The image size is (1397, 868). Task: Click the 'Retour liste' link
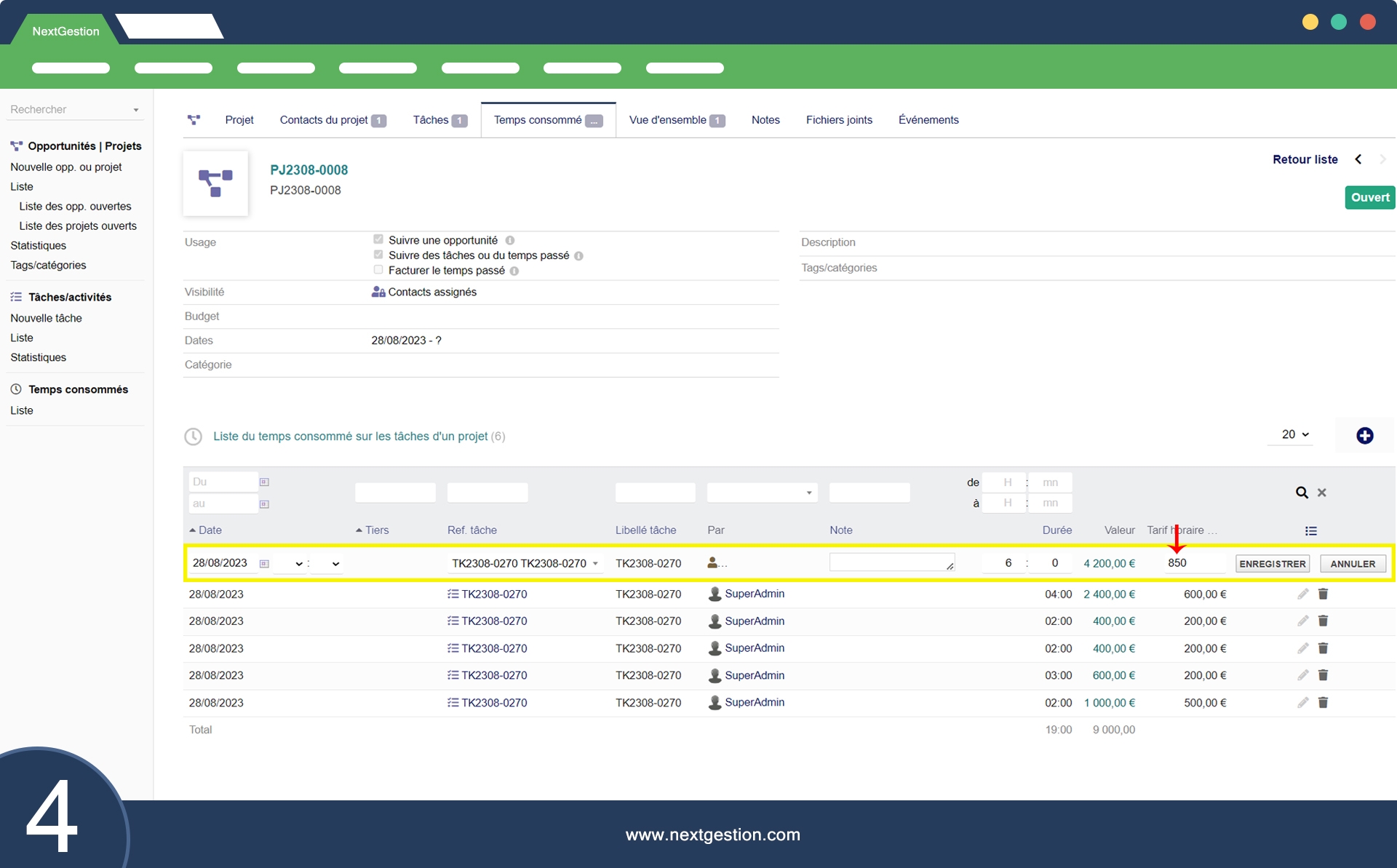click(1305, 159)
